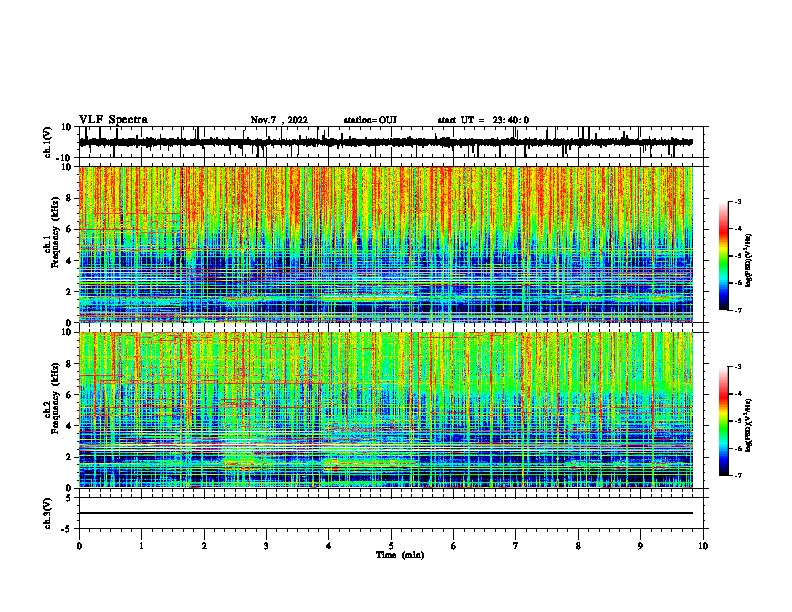Click the ch.2 color bar log(PSD) label
792x612 pixels.
point(749,425)
